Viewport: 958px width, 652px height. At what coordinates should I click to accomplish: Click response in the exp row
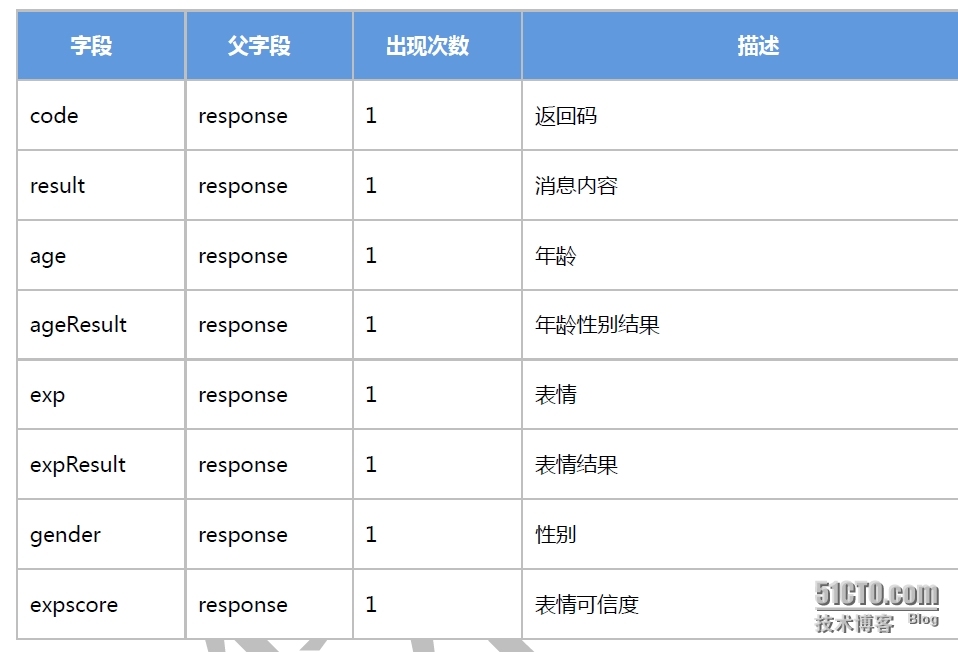click(x=243, y=395)
